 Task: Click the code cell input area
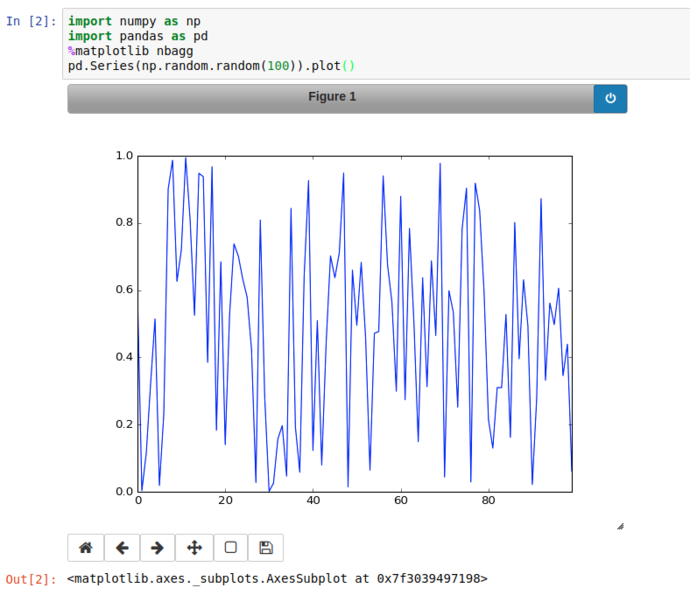pos(376,44)
